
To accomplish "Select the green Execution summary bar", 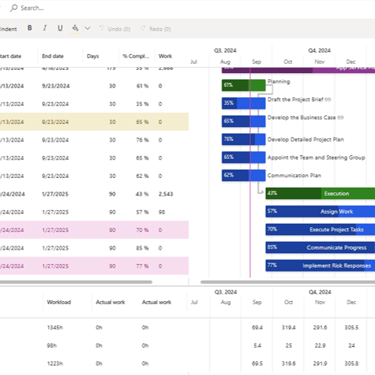I will pos(320,193).
